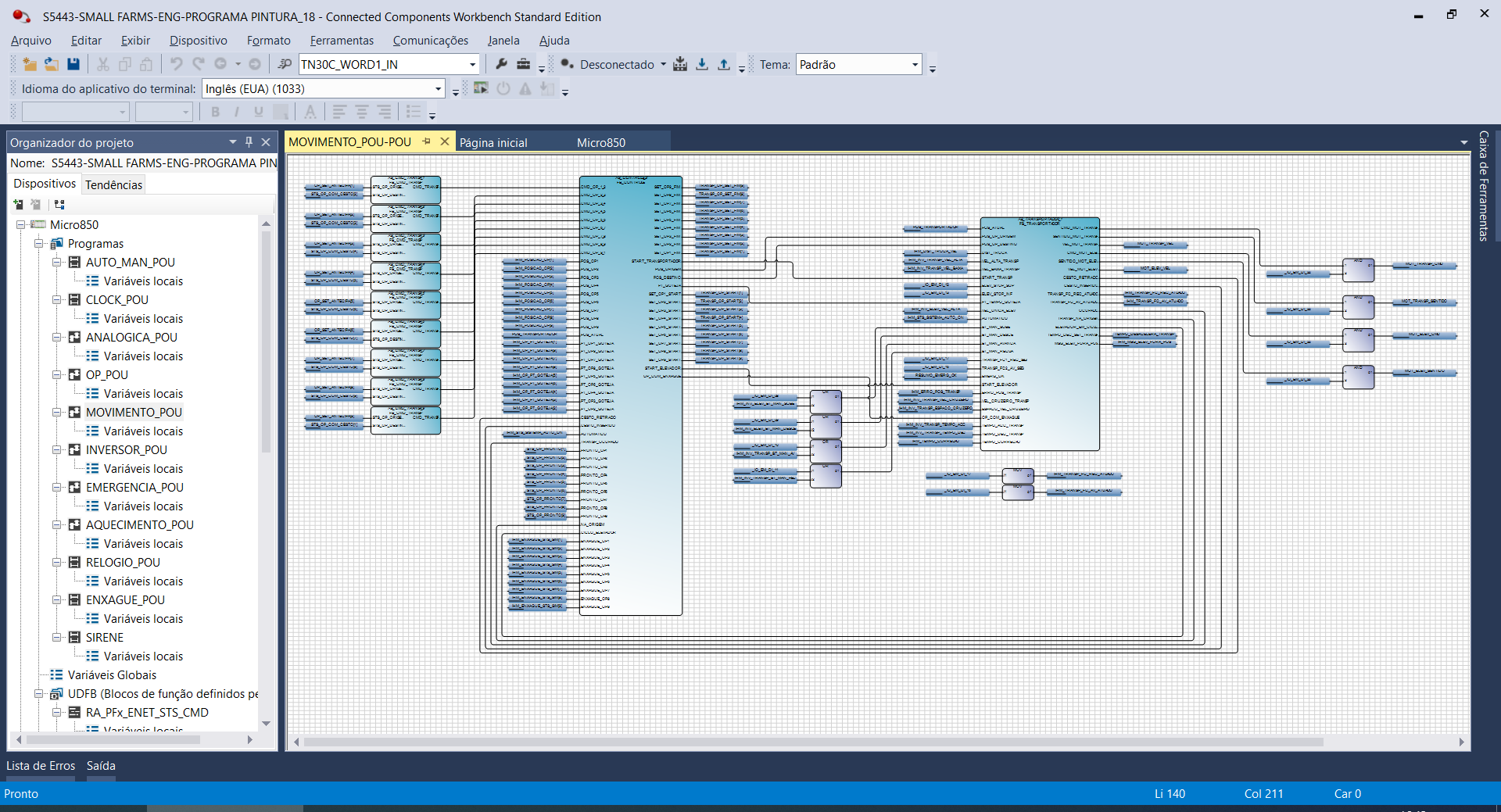Click the controller discovery icon beside Desconectado
Screen dimensions: 1501x812
[x=567, y=64]
